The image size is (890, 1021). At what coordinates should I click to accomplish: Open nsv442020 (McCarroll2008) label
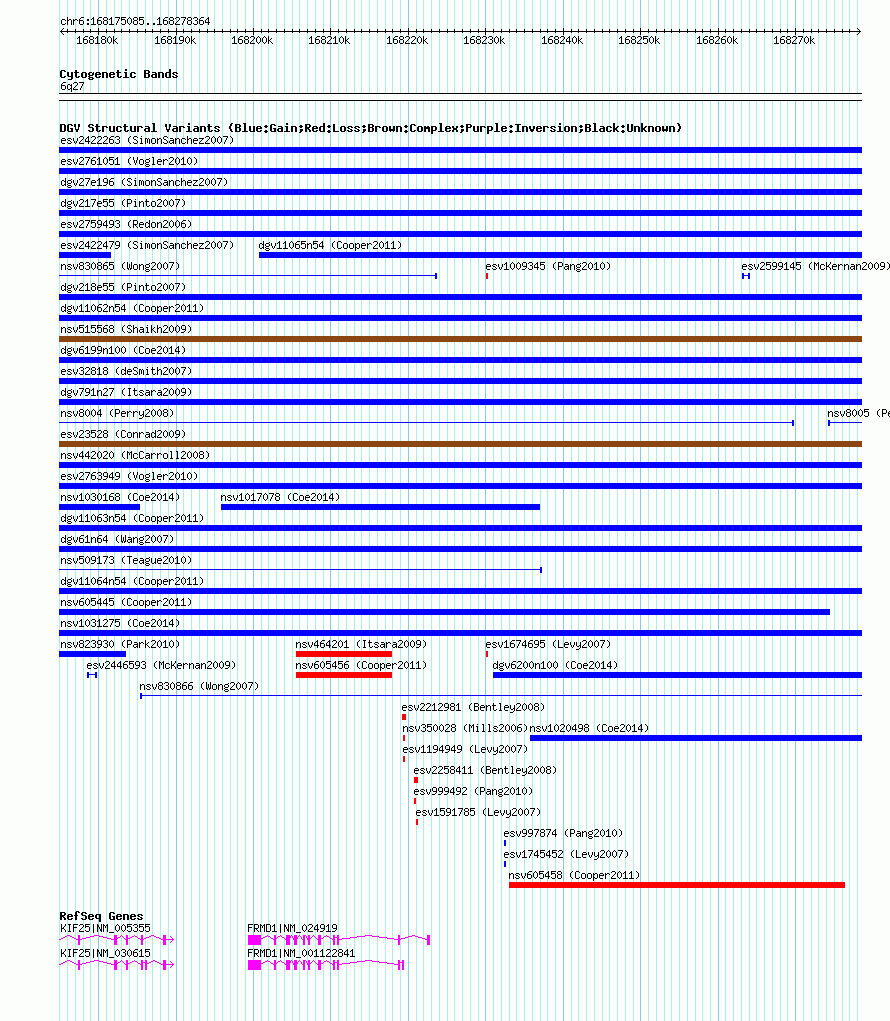pos(135,455)
